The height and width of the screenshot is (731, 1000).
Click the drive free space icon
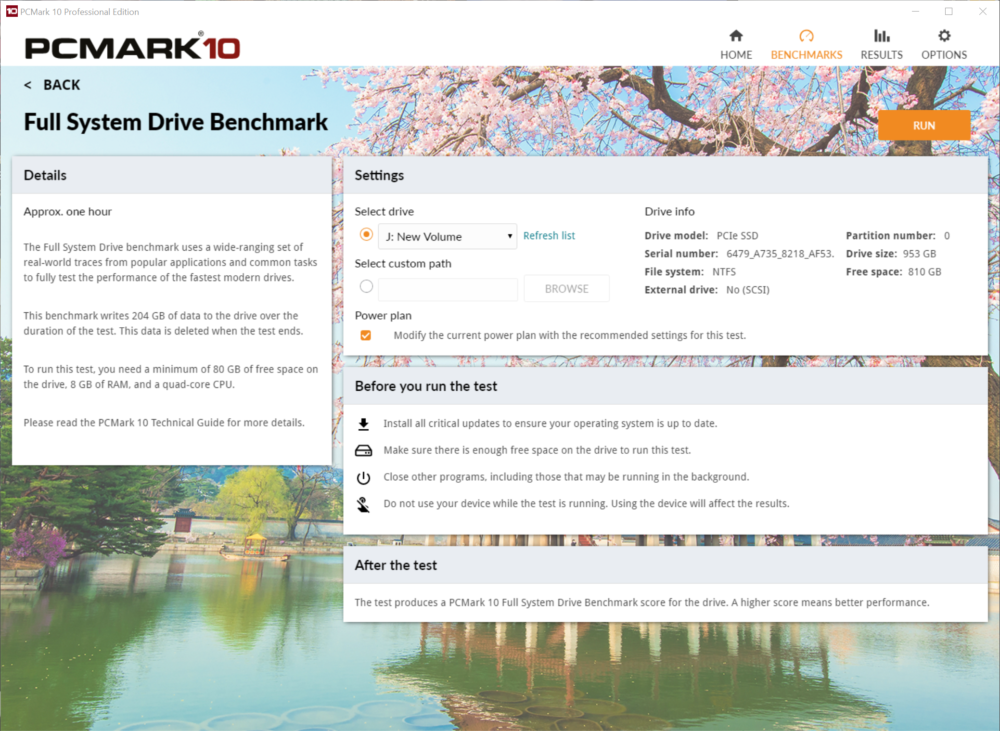(364, 451)
